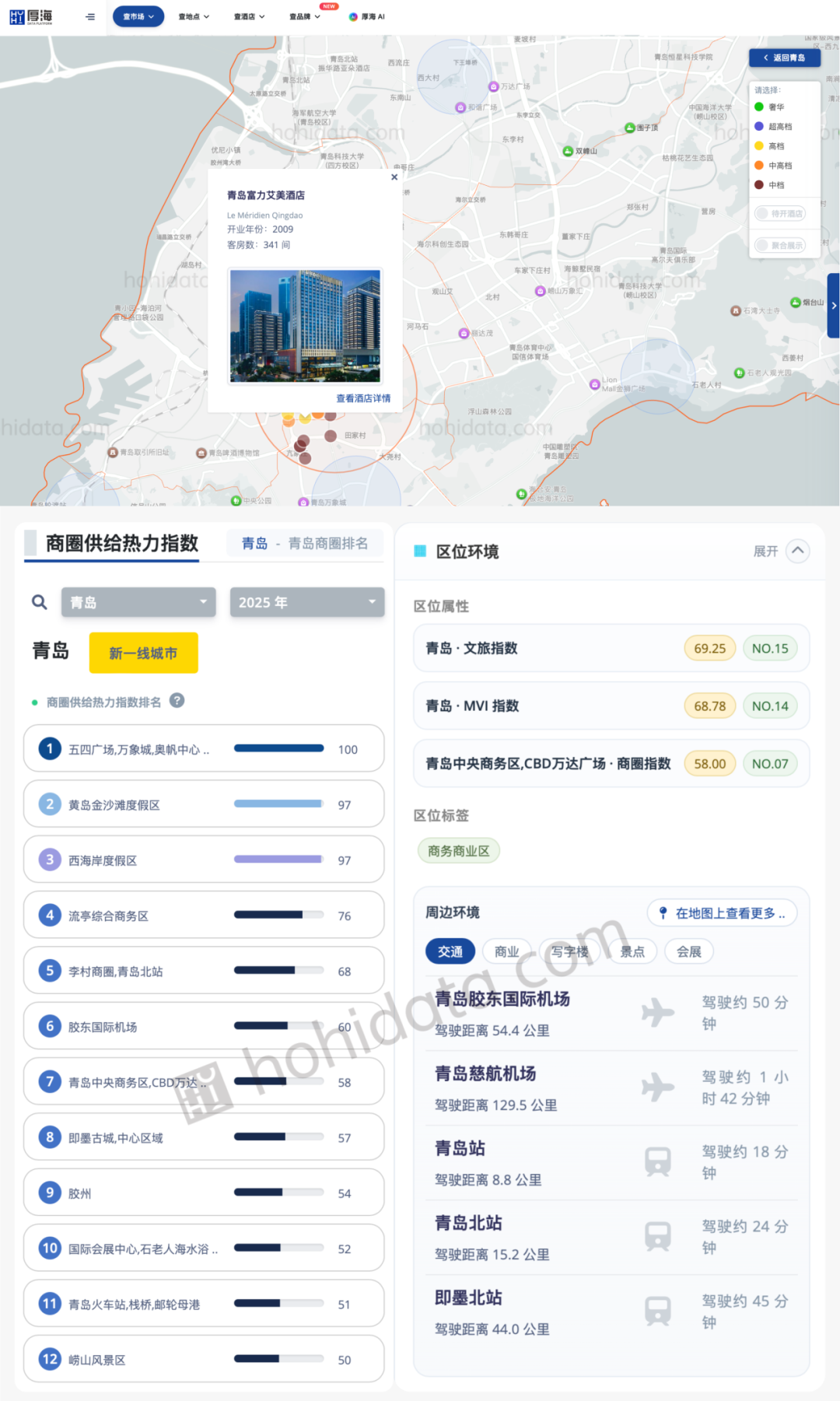This screenshot has height=1401, width=840.
Task: Click the 青岛取引所旧址 marker
Action: (113, 452)
